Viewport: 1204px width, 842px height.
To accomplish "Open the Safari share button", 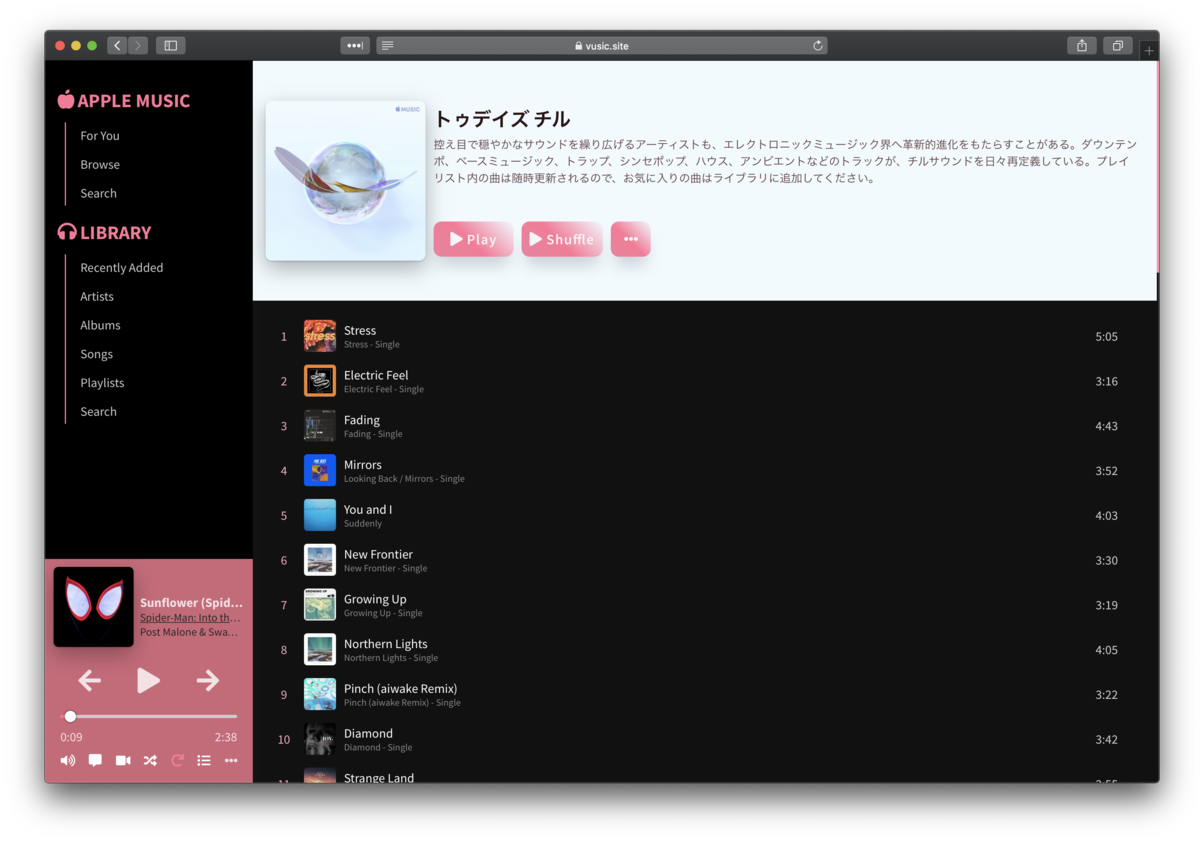I will [1081, 45].
